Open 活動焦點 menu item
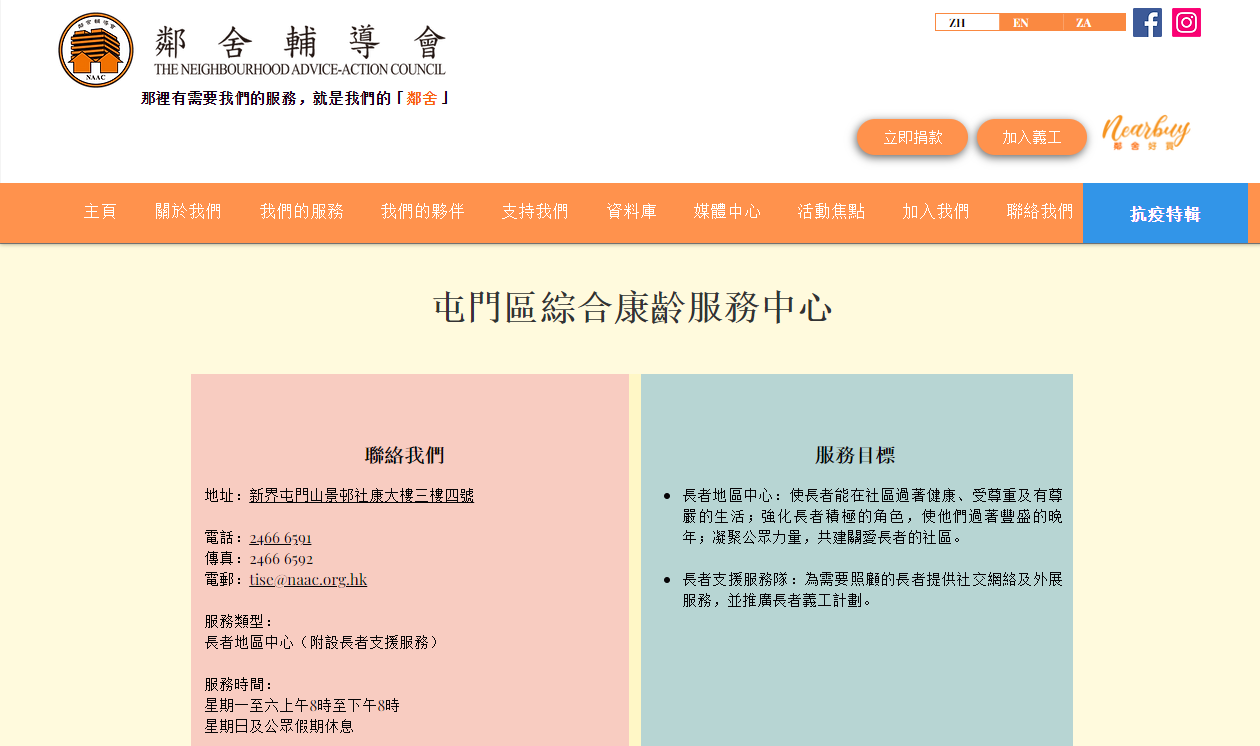 831,212
